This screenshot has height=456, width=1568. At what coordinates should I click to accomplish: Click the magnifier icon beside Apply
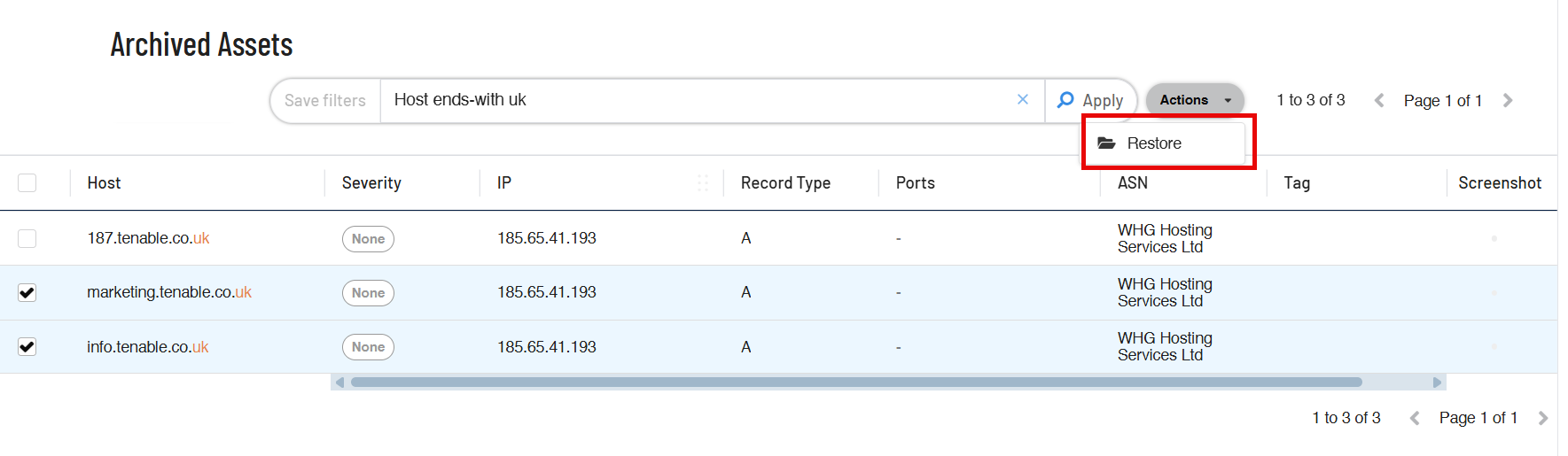coord(1065,100)
